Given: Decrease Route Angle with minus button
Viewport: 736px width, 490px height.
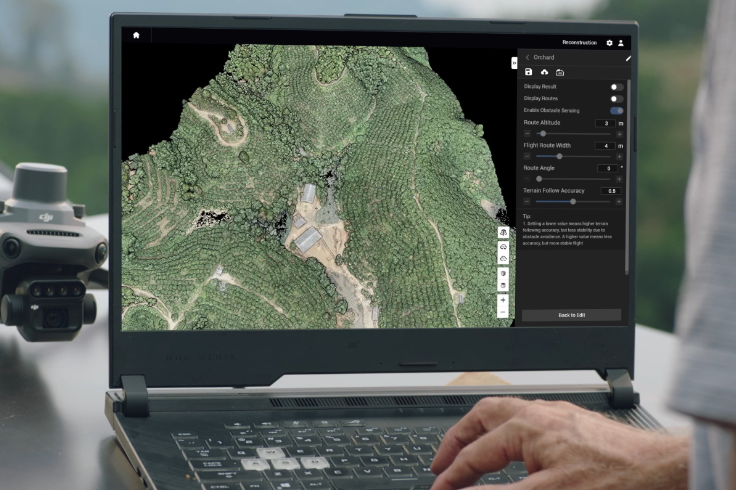Looking at the screenshot, I should pos(527,179).
